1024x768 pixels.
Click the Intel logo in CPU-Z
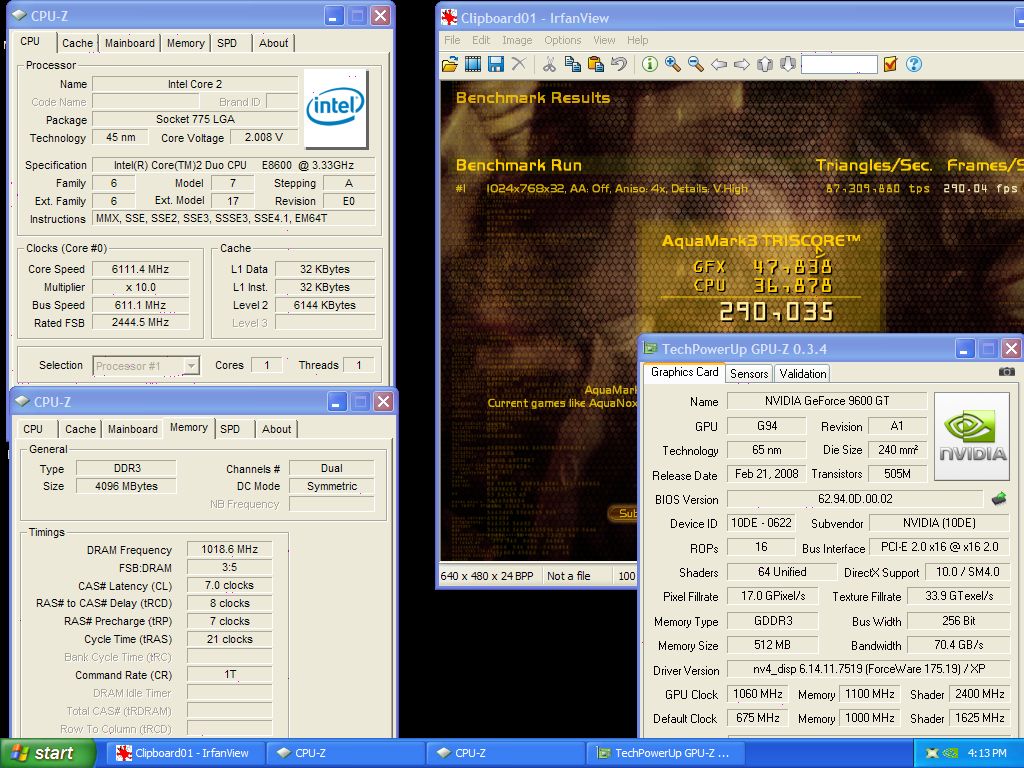(336, 108)
